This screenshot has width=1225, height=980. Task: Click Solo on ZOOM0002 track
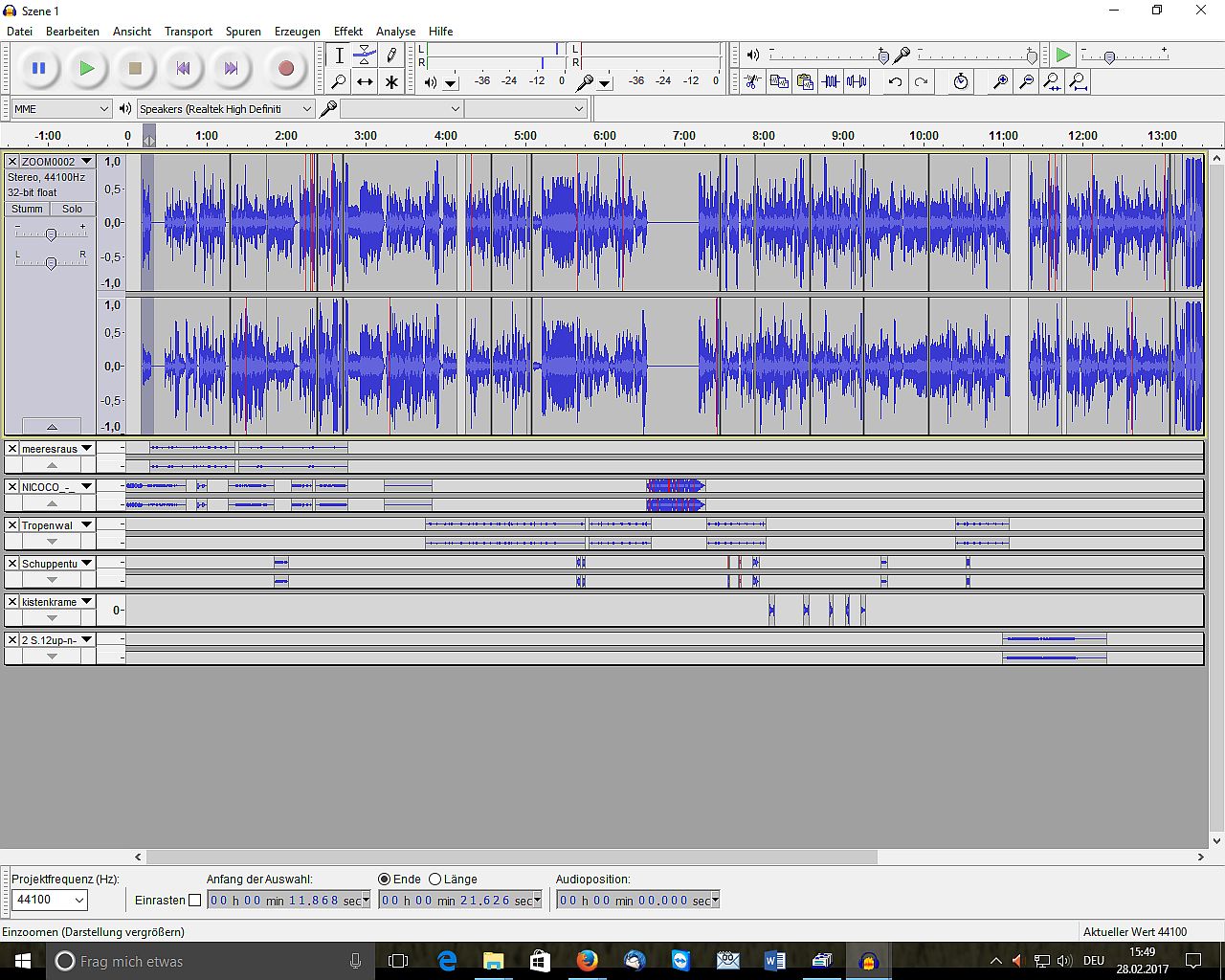coord(73,209)
